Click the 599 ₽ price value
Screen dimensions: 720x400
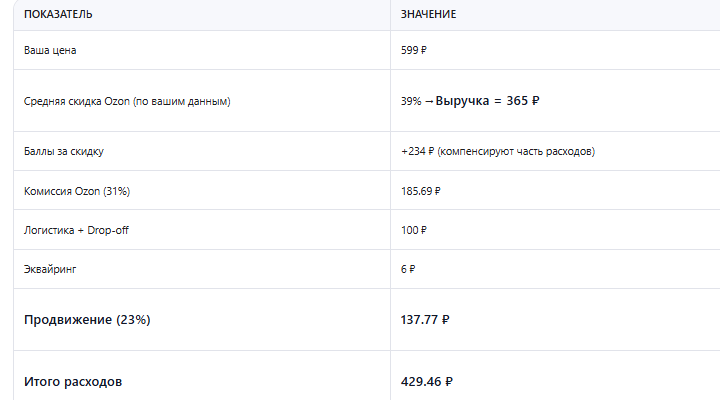point(414,50)
